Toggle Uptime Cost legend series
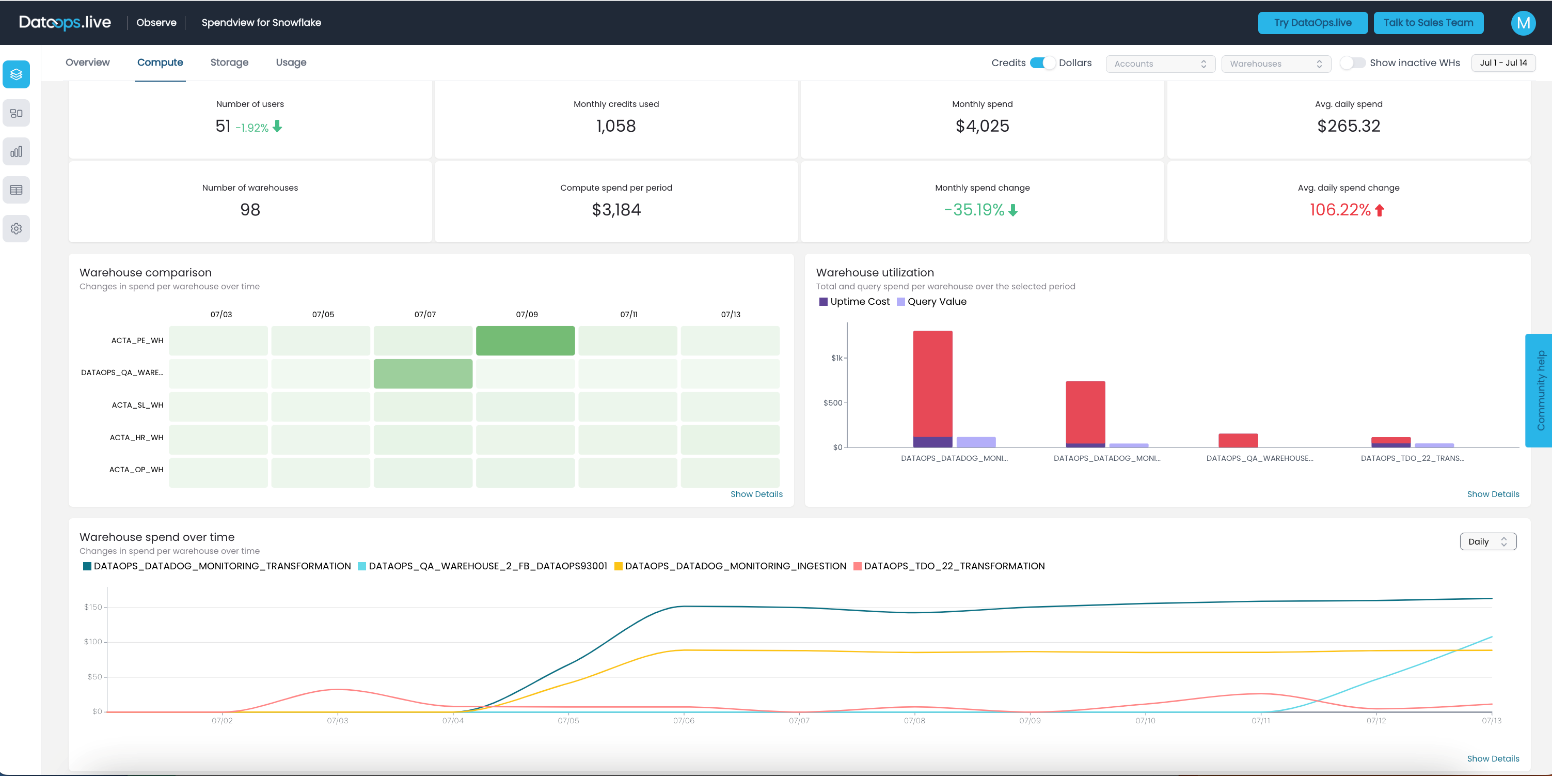1552x776 pixels. coord(853,302)
